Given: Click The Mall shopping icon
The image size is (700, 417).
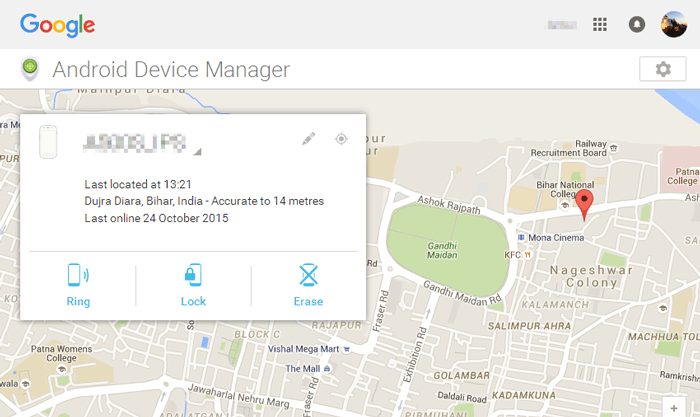Looking at the screenshot, I should pyautogui.click(x=327, y=369).
